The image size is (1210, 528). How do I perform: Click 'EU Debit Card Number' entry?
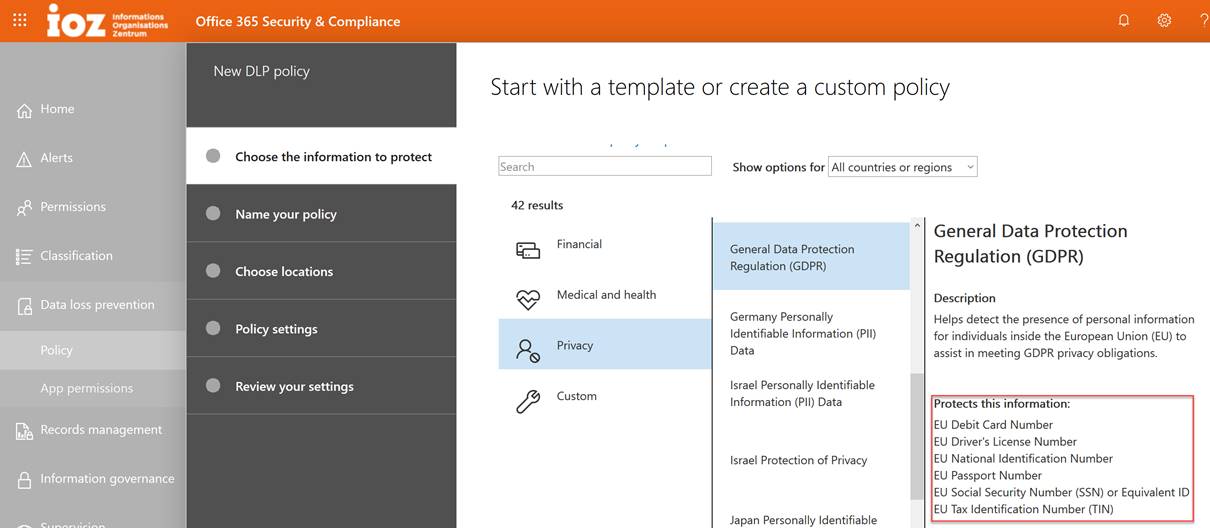pos(993,424)
